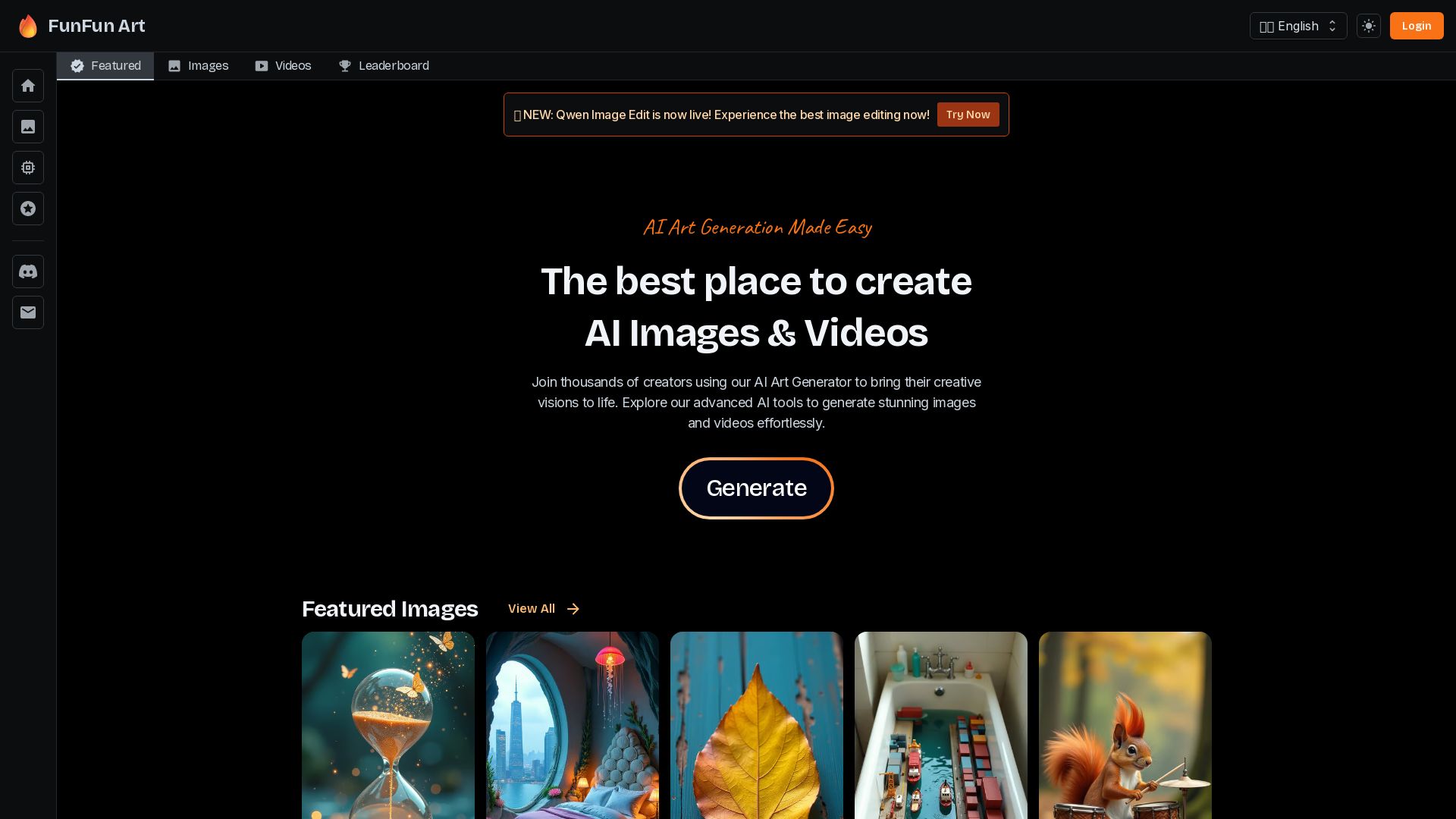The height and width of the screenshot is (819, 1456).
Task: Switch to the Featured tab
Action: coord(105,66)
